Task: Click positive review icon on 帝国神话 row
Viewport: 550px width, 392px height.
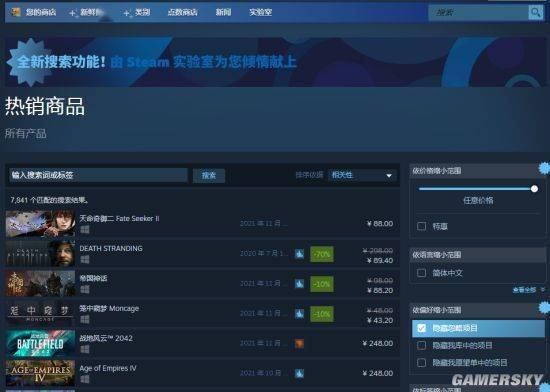Action: 299,284
